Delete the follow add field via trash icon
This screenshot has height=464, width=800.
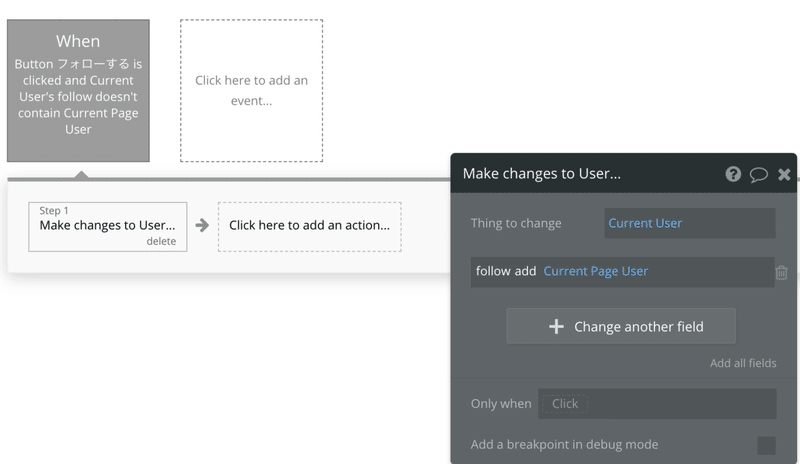[x=782, y=273]
